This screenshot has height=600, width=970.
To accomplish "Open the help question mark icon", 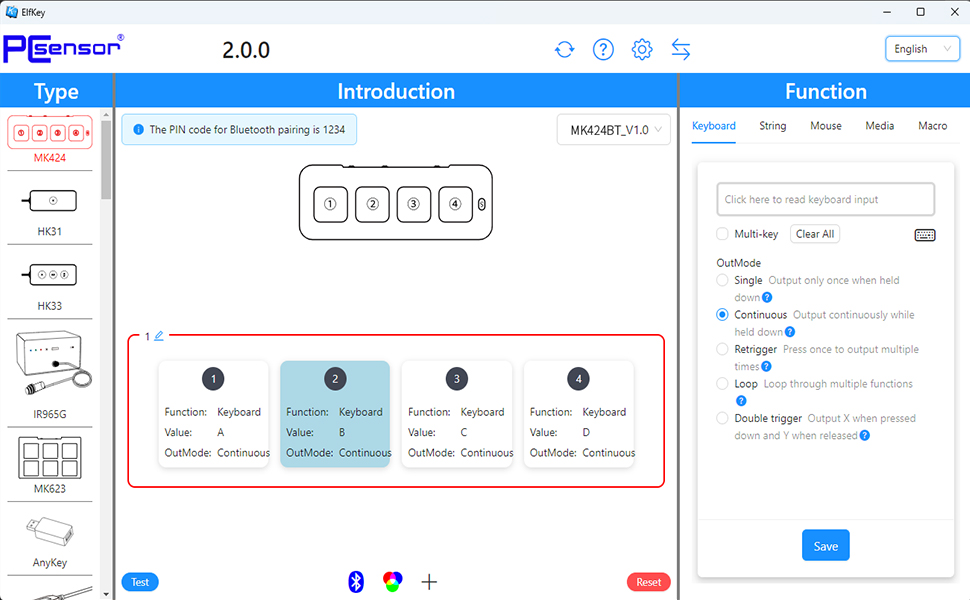I will [x=603, y=49].
